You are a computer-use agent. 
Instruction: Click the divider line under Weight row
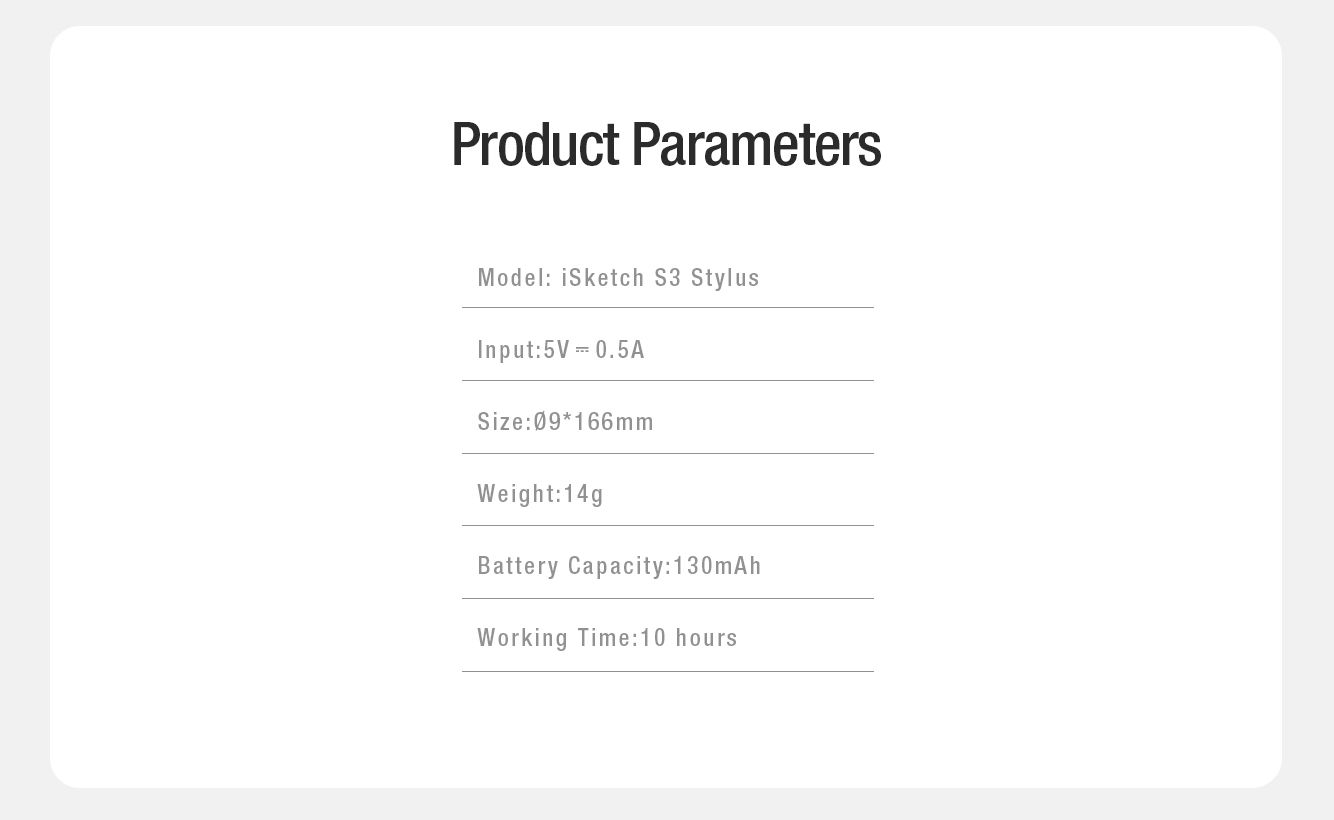pyautogui.click(x=667, y=525)
